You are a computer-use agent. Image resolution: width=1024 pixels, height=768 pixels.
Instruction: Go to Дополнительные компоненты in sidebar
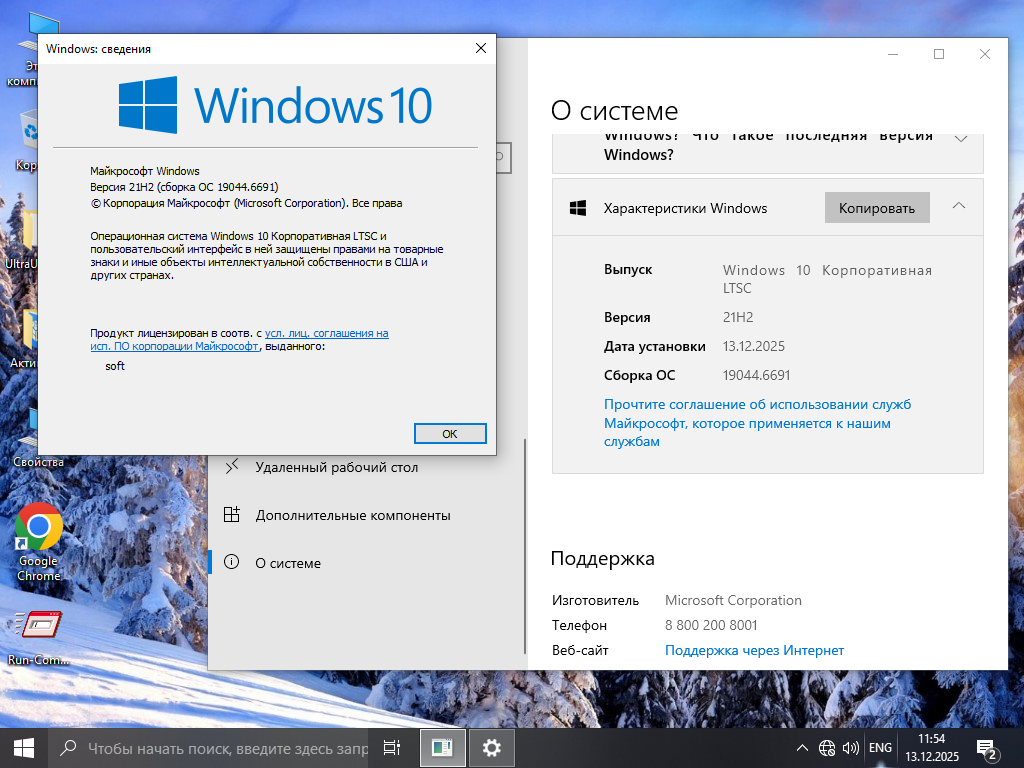tap(352, 515)
